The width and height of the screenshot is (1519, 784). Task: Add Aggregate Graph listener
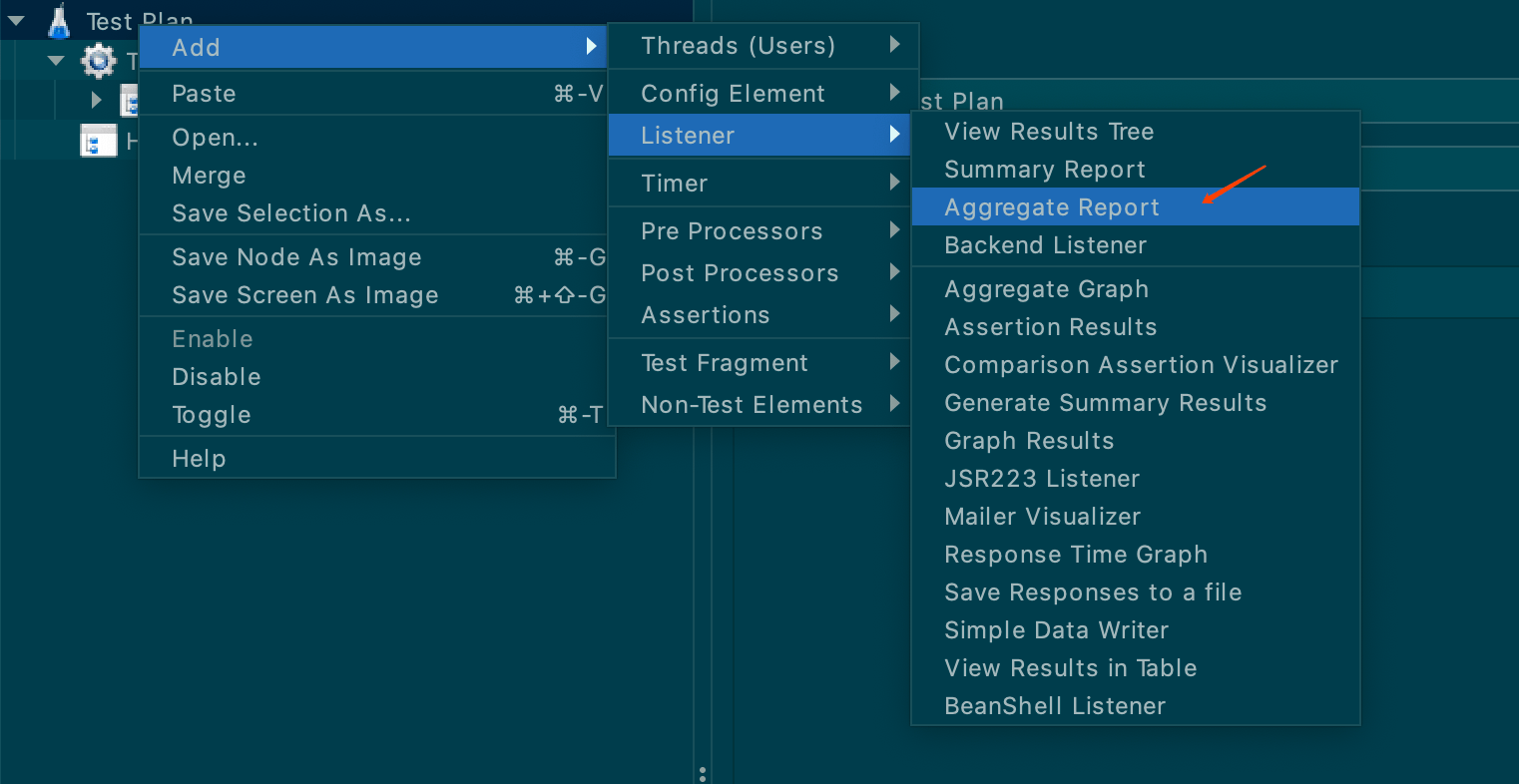[1136, 289]
